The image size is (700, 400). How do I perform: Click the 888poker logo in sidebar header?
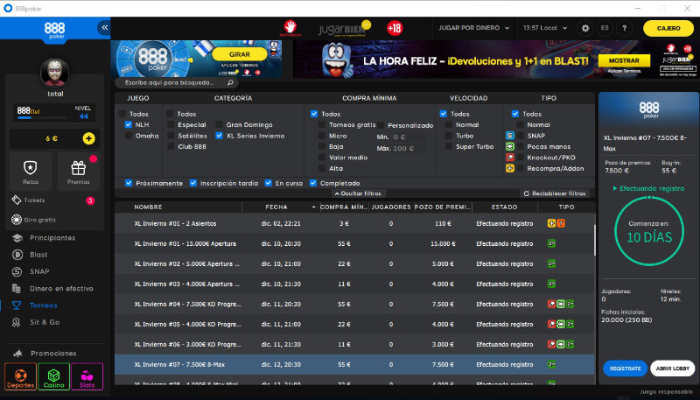pos(54,30)
